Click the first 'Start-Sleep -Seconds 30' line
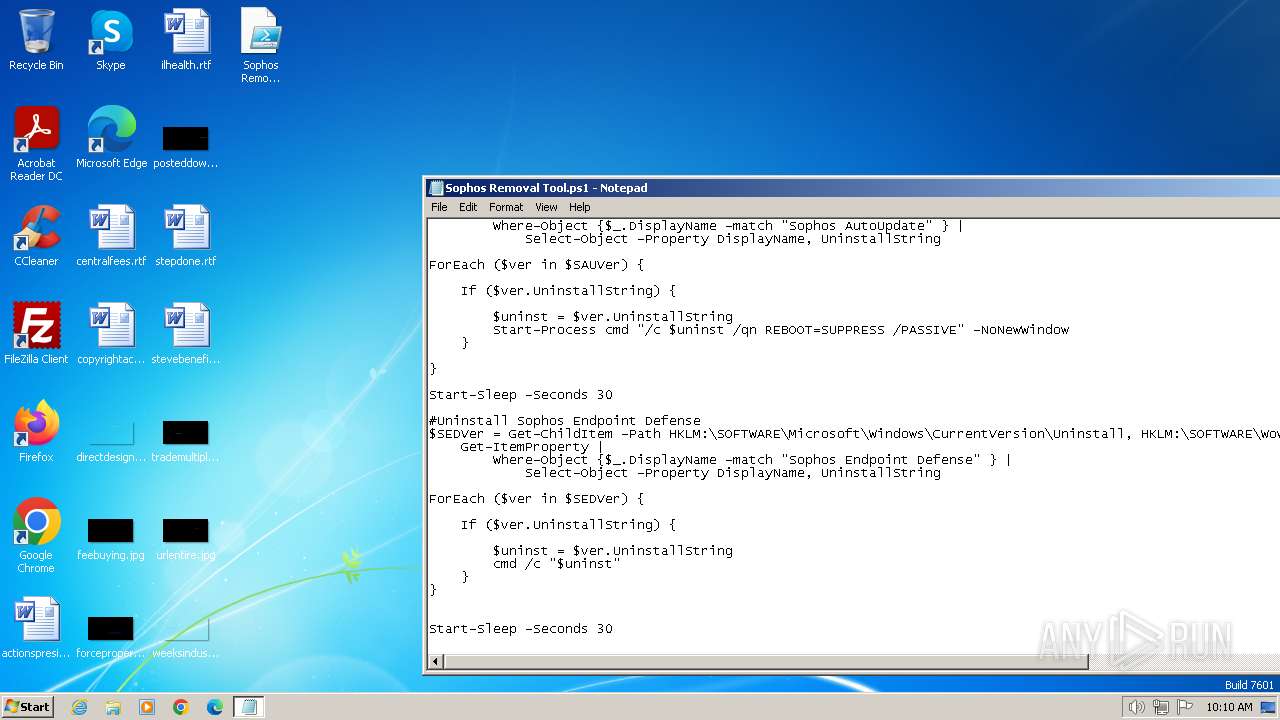This screenshot has height=720, width=1280. tap(521, 395)
